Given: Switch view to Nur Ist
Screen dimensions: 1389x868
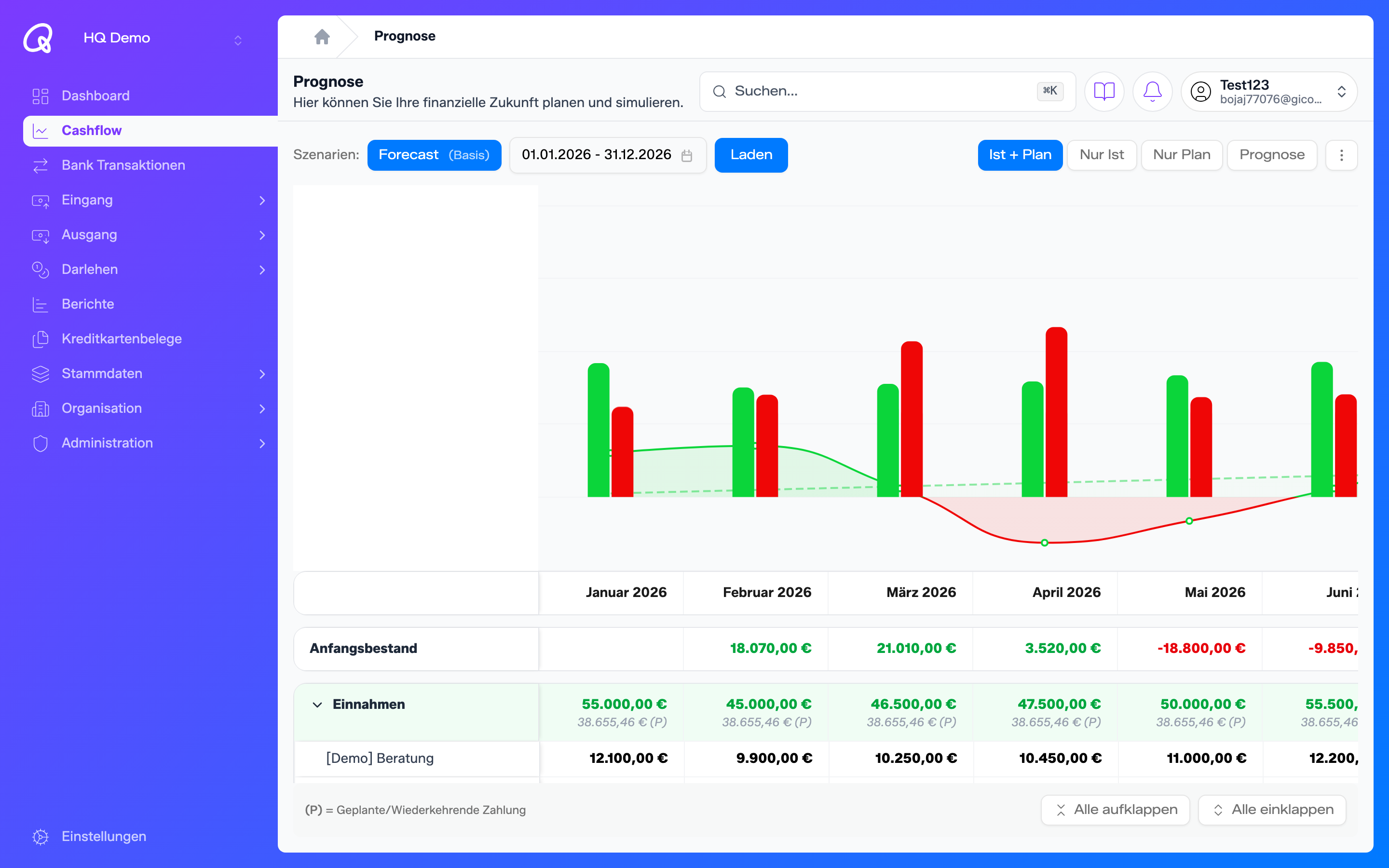Looking at the screenshot, I should click(1102, 155).
